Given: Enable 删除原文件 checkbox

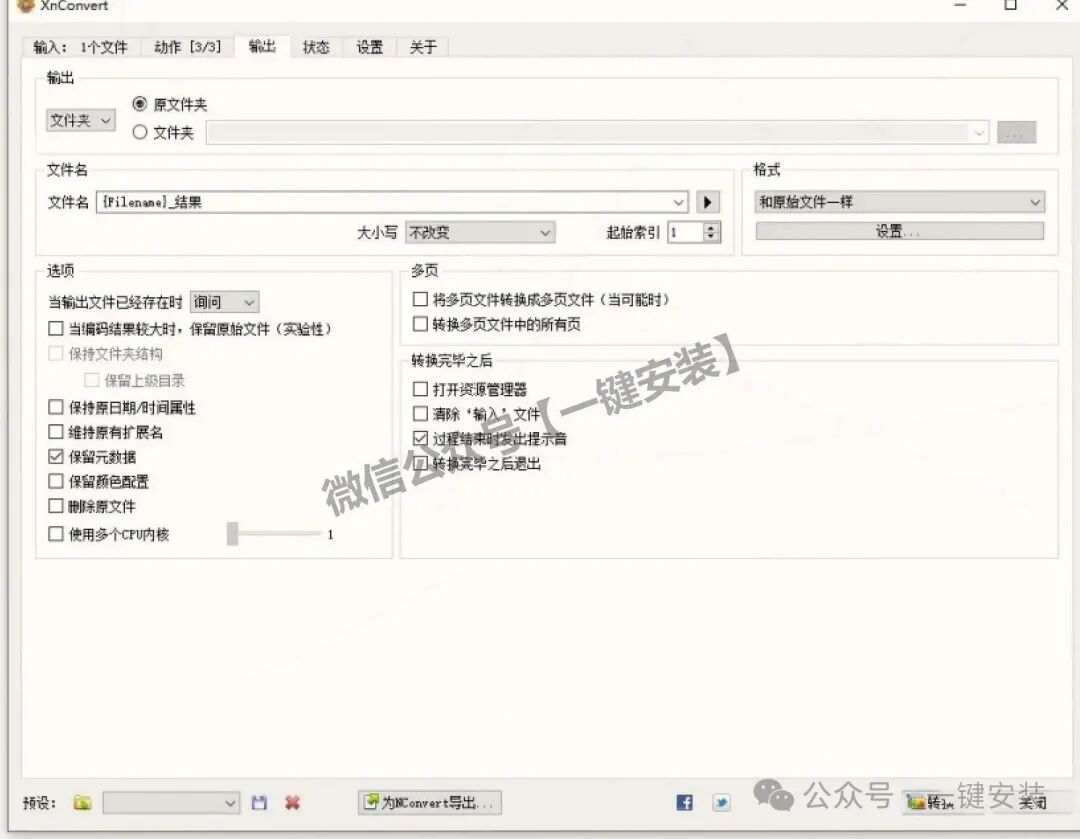Looking at the screenshot, I should tap(56, 506).
